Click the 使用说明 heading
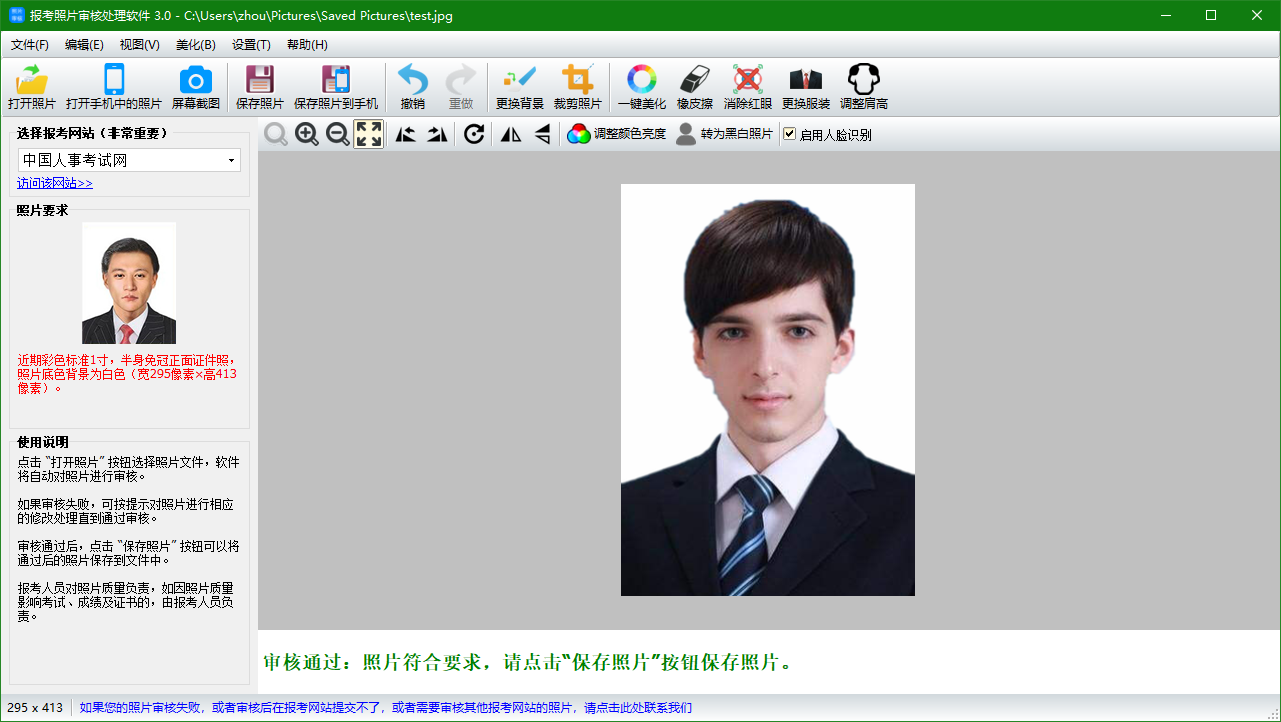Screen dimensions: 1281x722 [43, 442]
